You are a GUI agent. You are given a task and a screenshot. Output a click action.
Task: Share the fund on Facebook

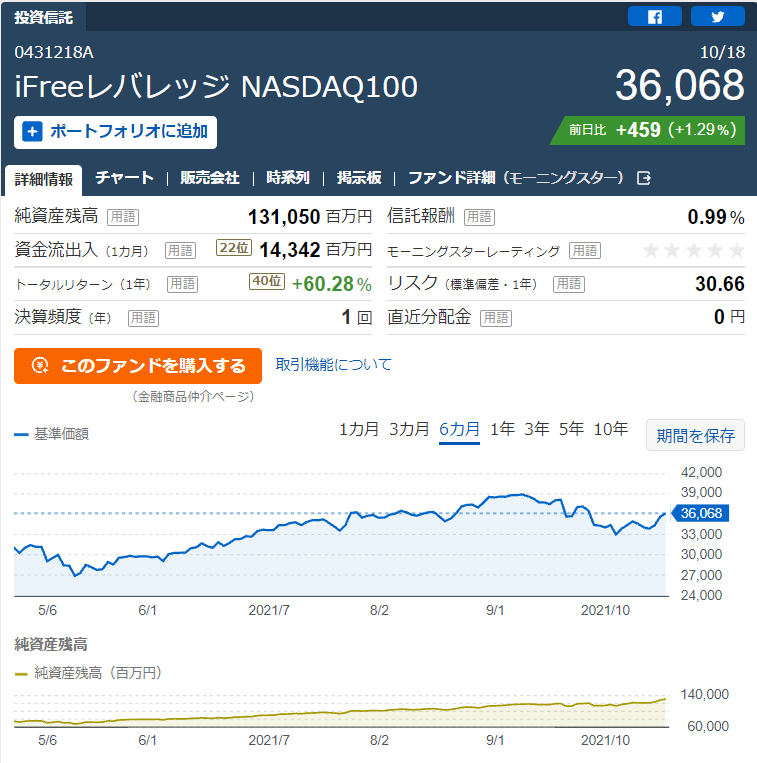point(654,16)
